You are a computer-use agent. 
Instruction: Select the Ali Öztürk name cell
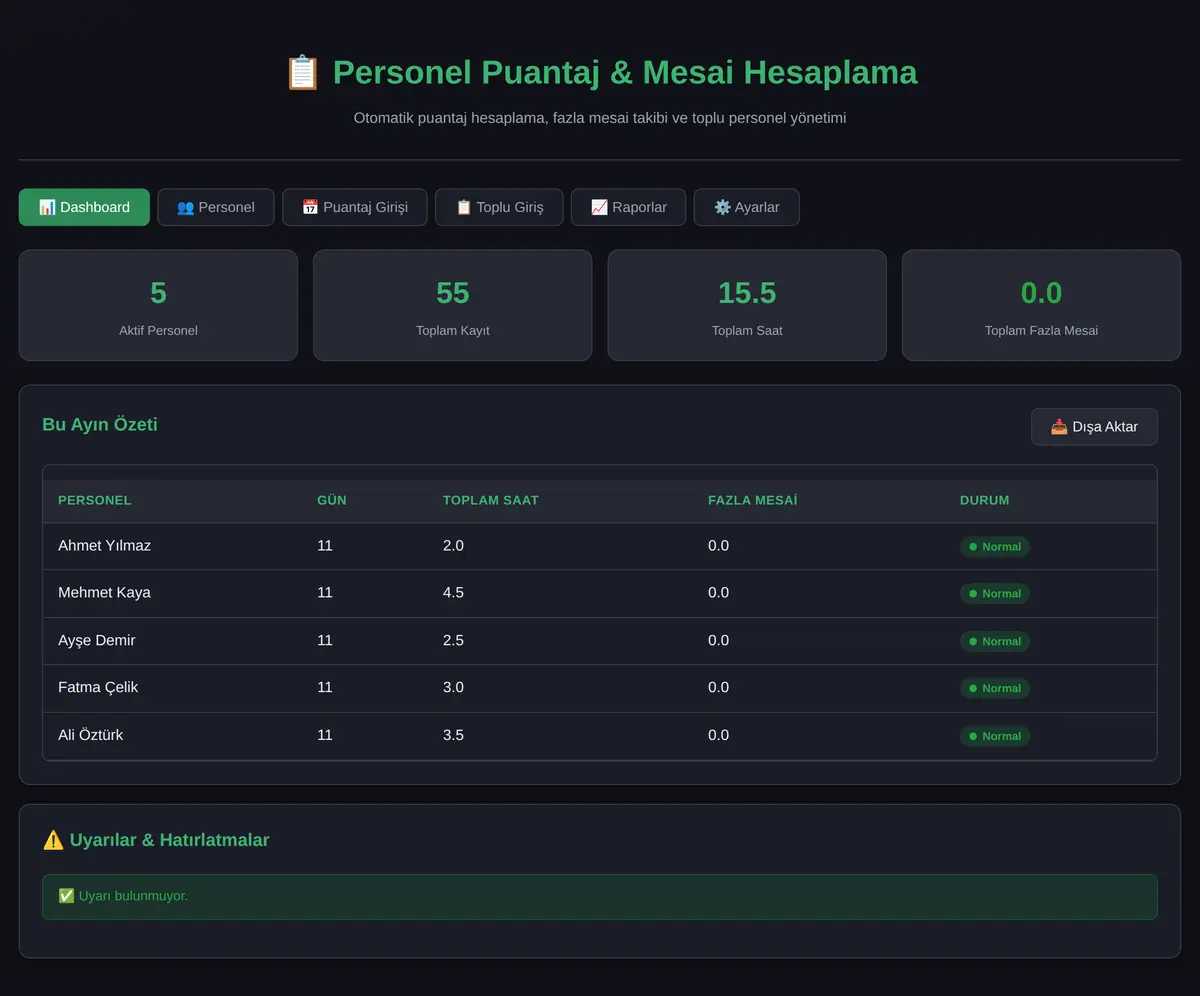point(91,735)
